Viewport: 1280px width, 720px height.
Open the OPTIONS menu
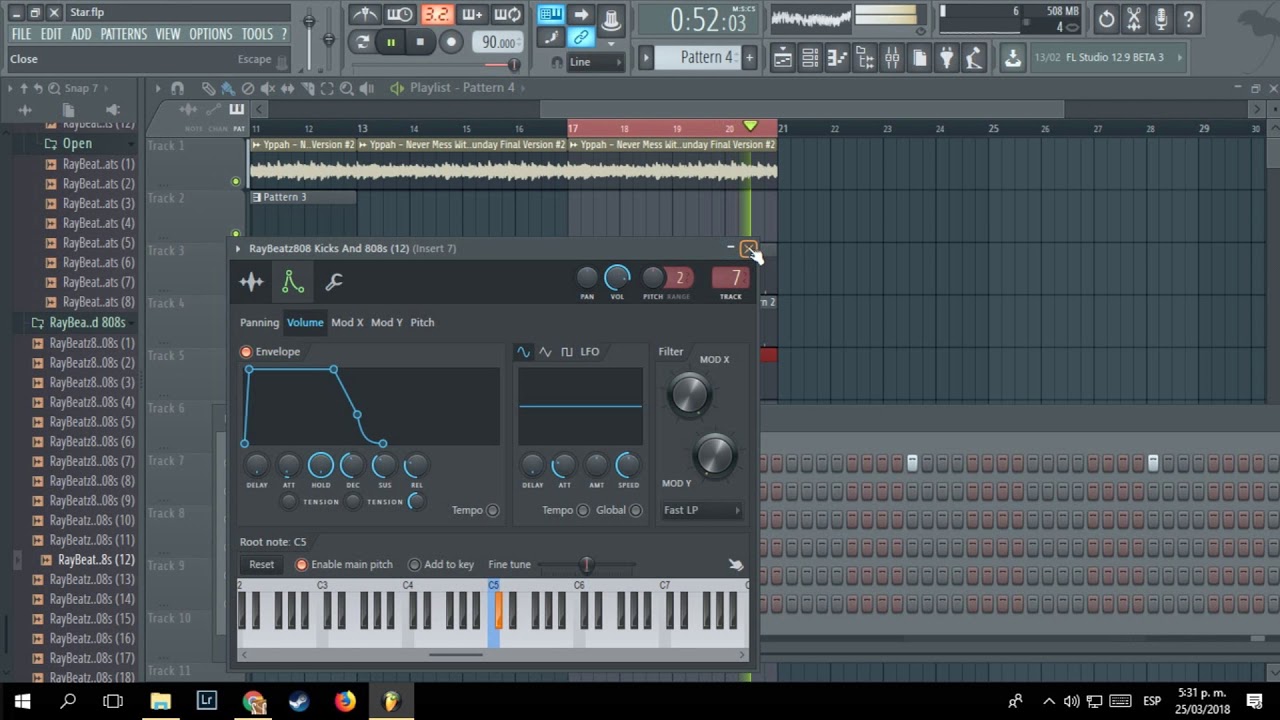click(211, 34)
